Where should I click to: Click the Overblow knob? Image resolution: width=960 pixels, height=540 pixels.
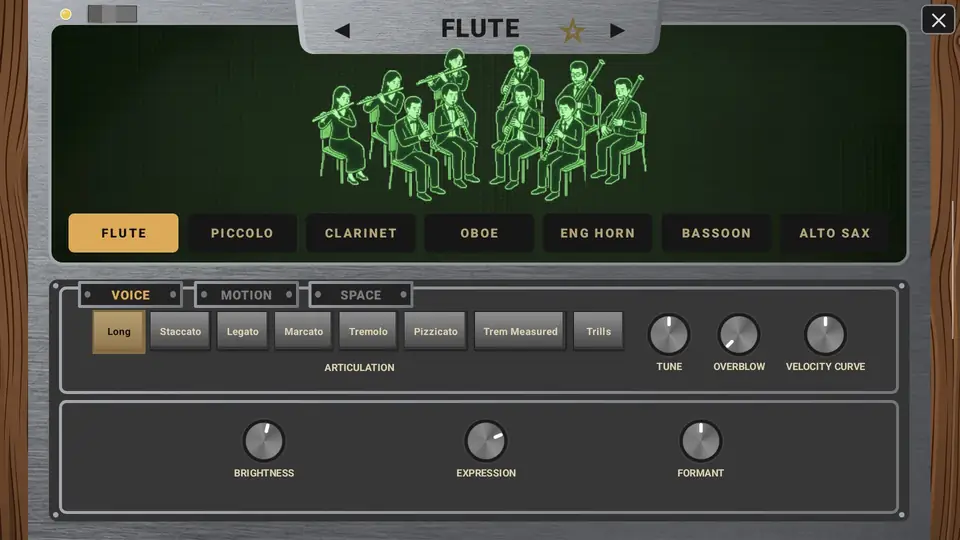point(738,334)
